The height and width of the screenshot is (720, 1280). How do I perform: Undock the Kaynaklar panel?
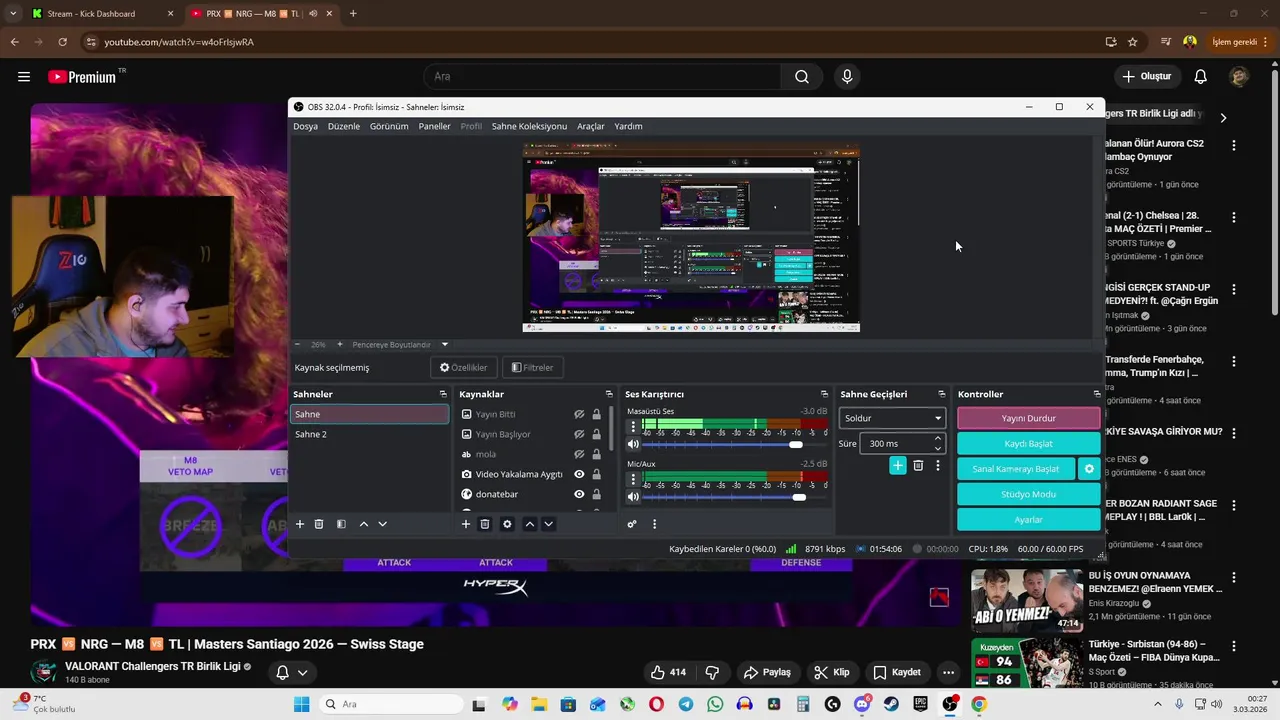(609, 394)
